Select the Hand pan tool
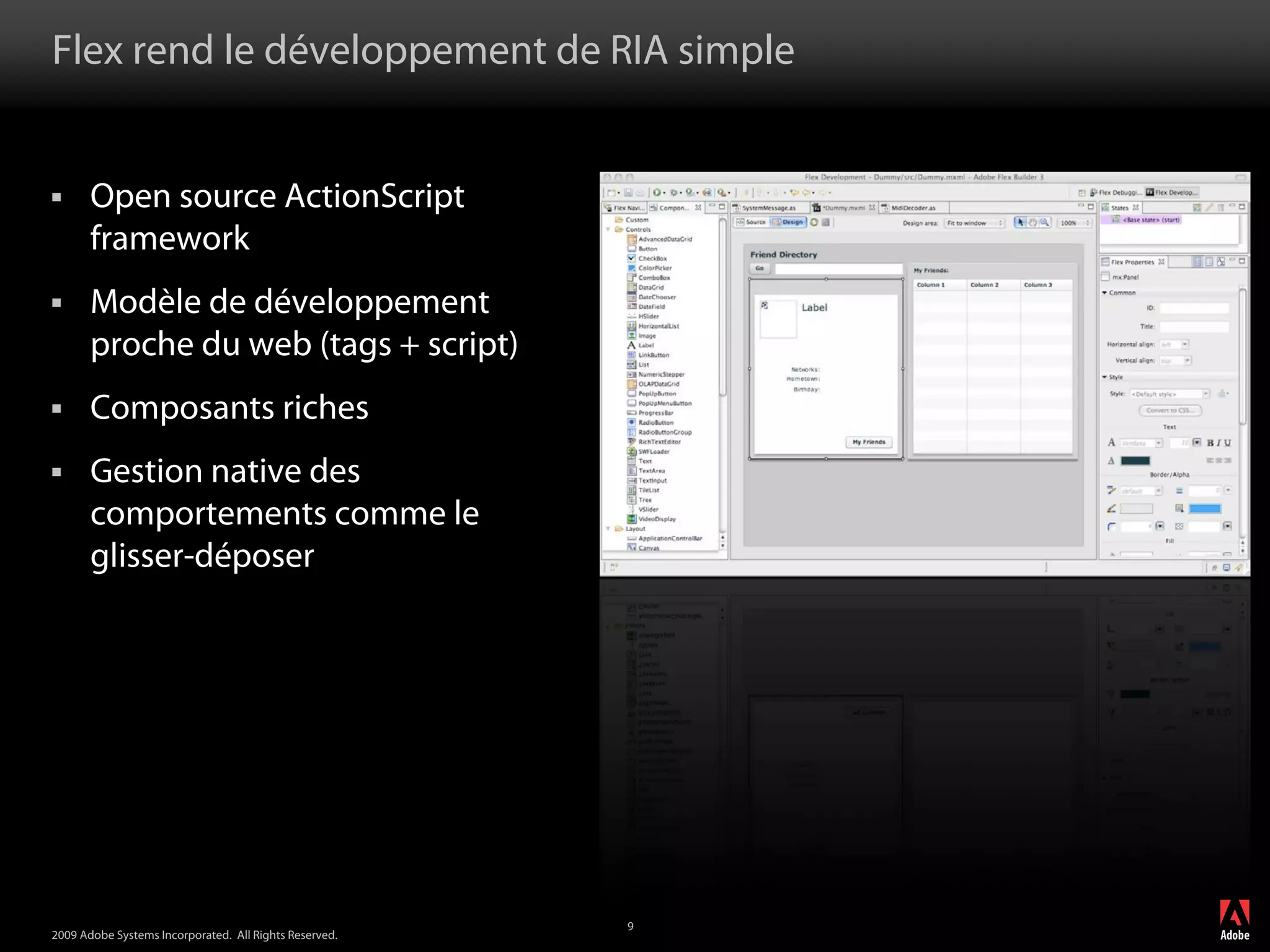This screenshot has width=1270, height=952. (x=1032, y=222)
